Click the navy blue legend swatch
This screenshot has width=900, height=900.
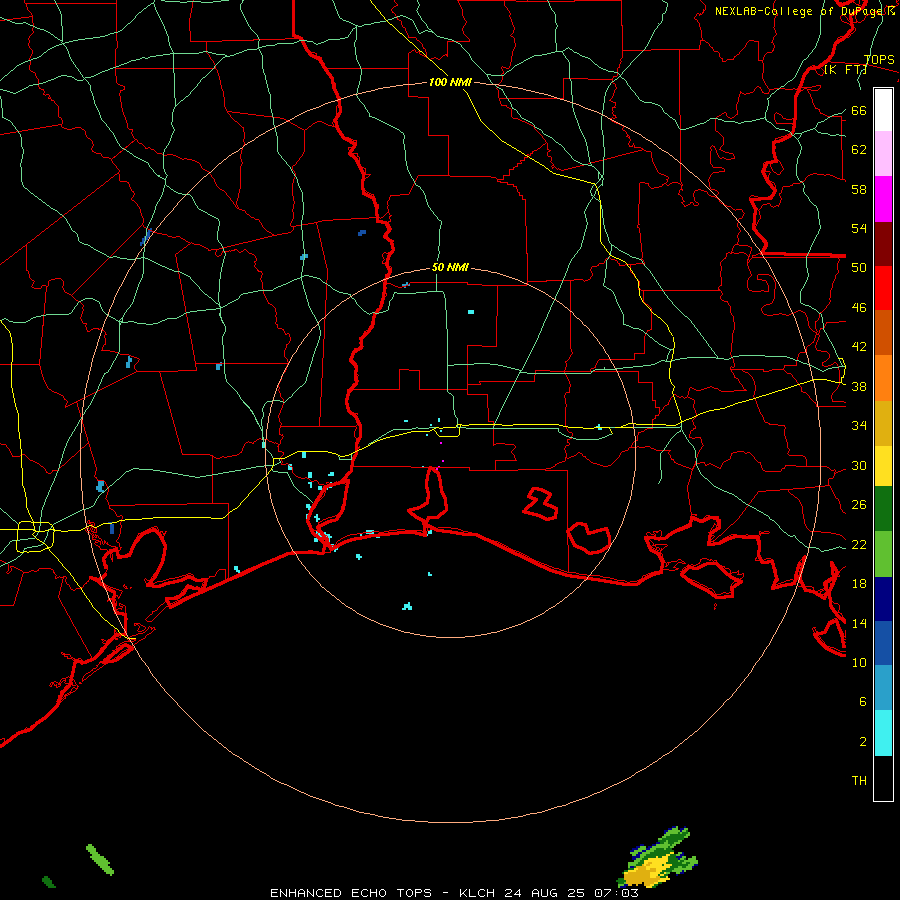pyautogui.click(x=883, y=599)
